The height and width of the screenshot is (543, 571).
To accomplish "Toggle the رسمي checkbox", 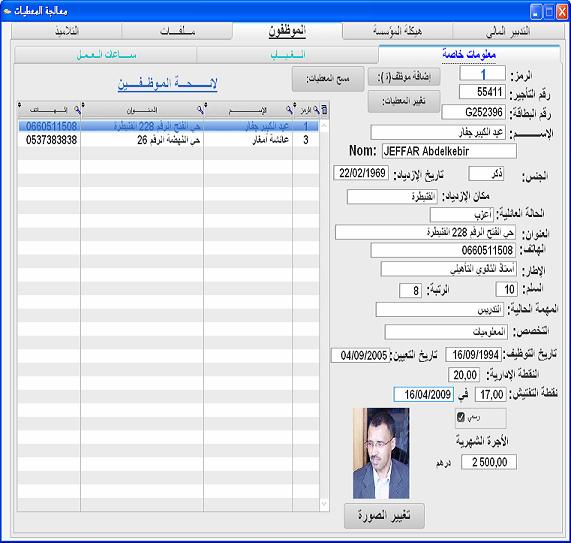I will pyautogui.click(x=461, y=417).
